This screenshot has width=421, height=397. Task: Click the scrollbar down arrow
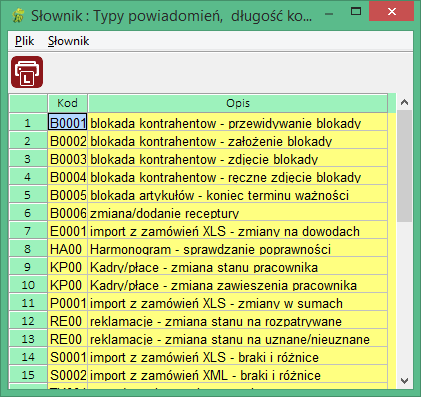(405, 381)
